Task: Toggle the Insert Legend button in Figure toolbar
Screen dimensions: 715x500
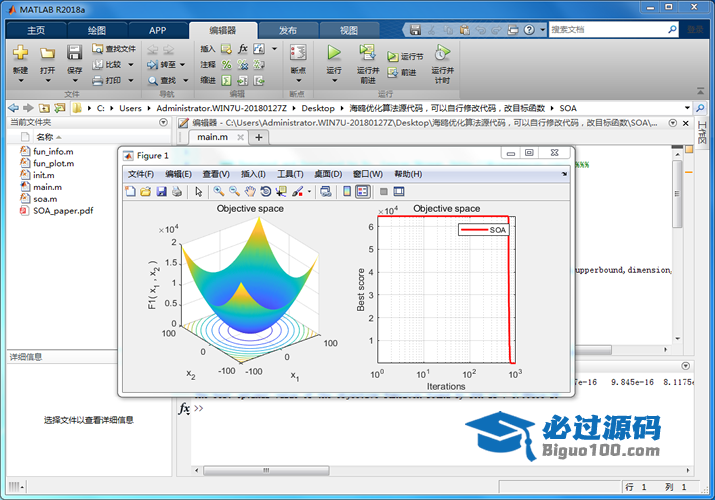Action: point(362,191)
